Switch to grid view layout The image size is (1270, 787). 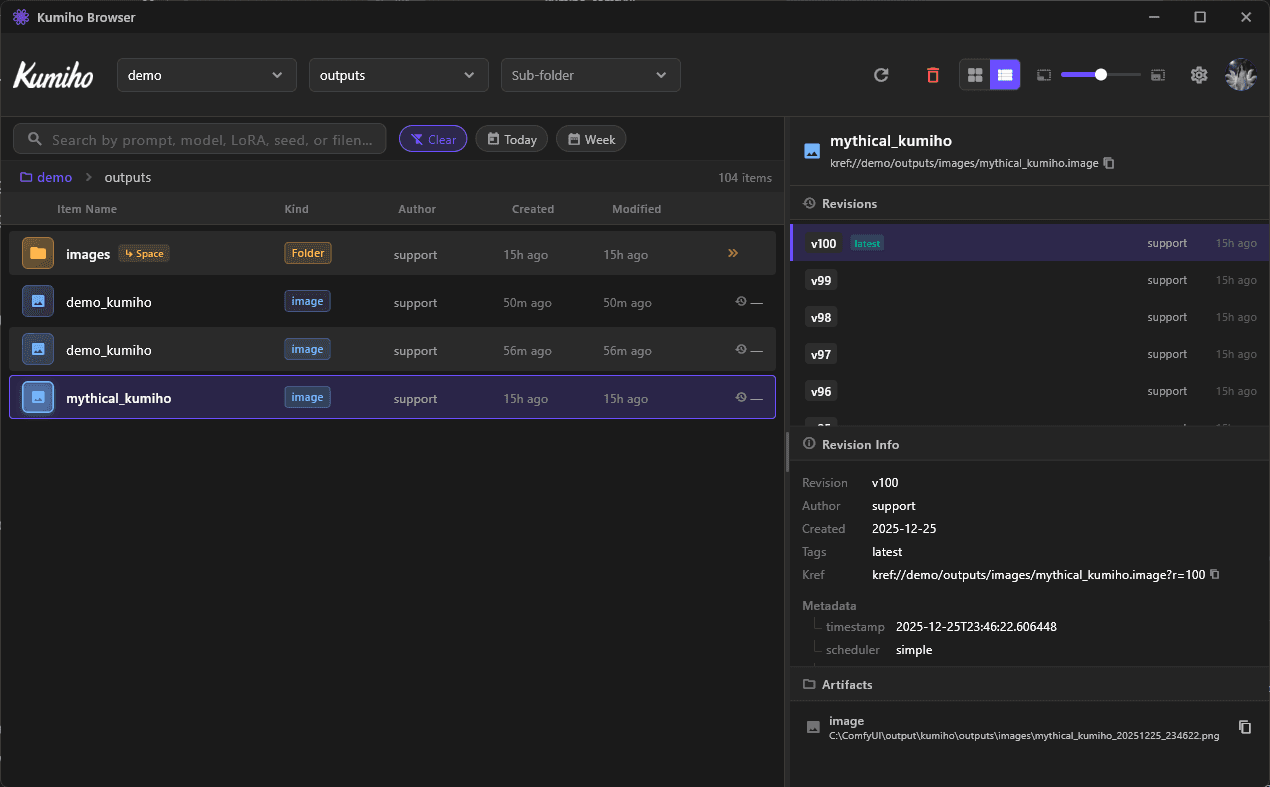pyautogui.click(x=974, y=74)
